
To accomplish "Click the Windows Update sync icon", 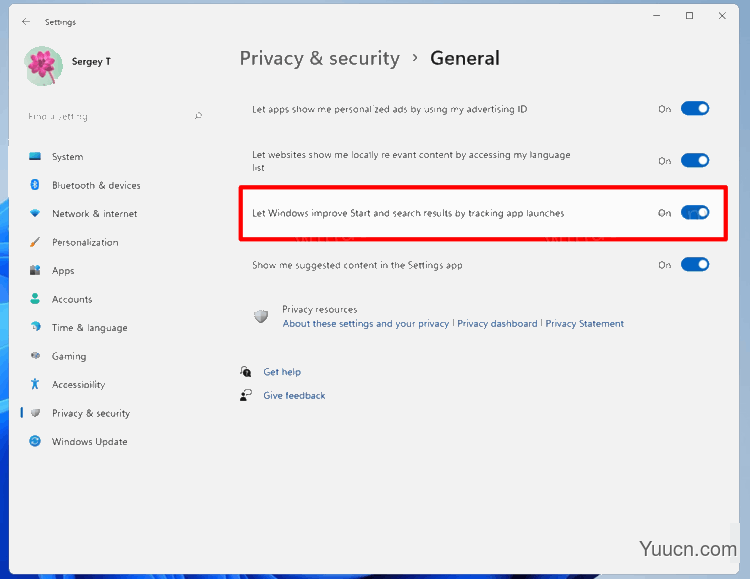I will pyautogui.click(x=35, y=441).
